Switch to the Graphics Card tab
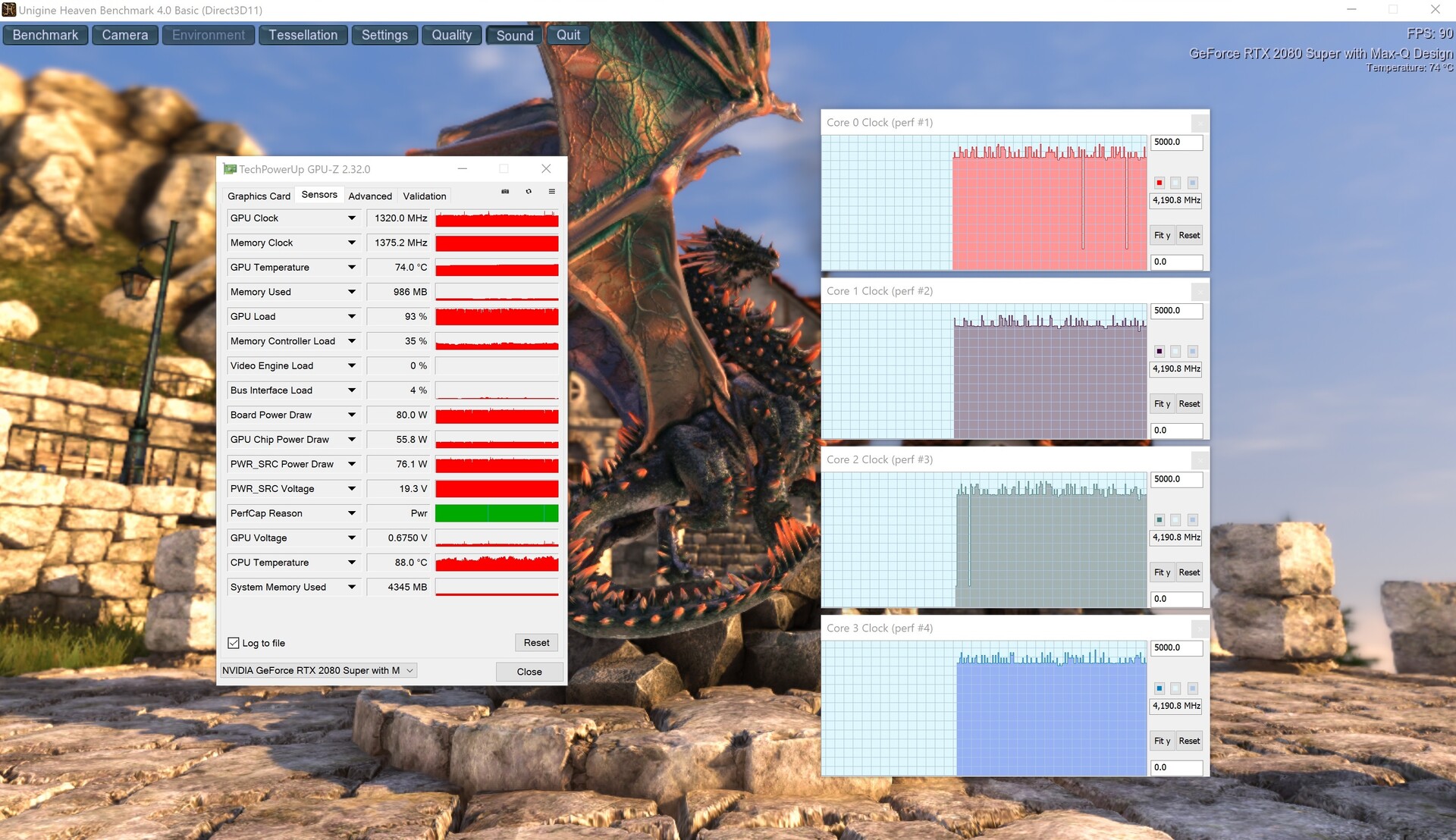 [259, 196]
